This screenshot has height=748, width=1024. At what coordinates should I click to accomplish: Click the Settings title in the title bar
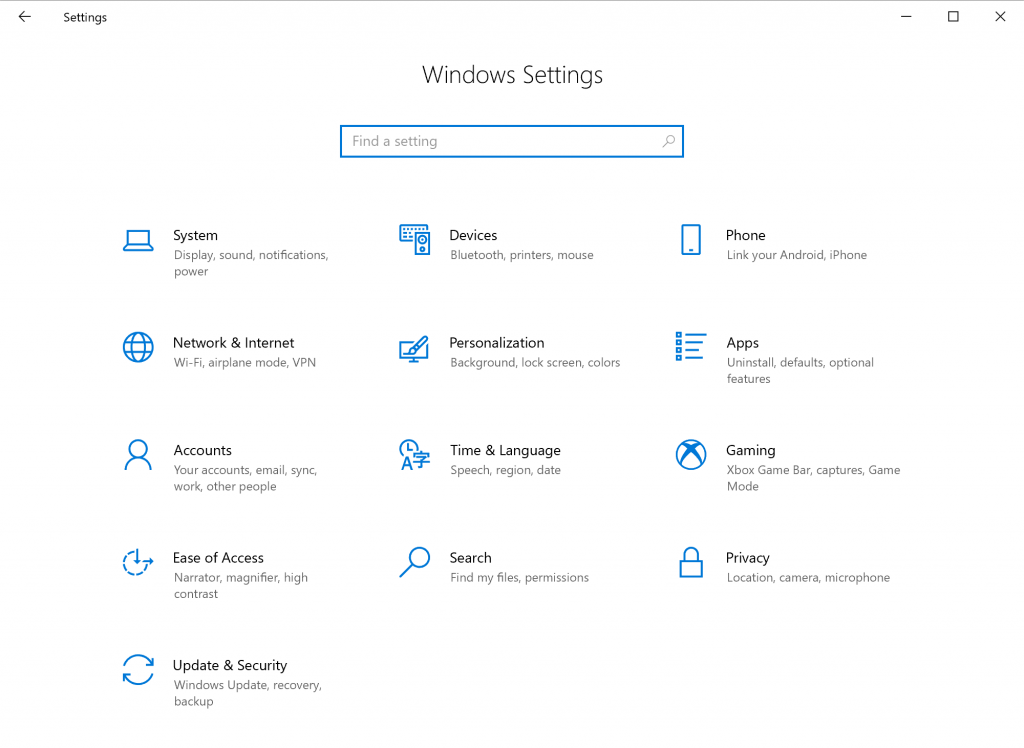tap(84, 17)
